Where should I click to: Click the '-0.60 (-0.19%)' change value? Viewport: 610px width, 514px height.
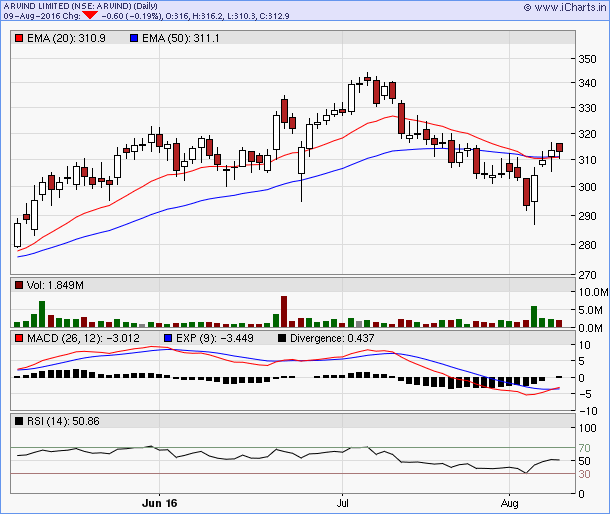[x=131, y=16]
